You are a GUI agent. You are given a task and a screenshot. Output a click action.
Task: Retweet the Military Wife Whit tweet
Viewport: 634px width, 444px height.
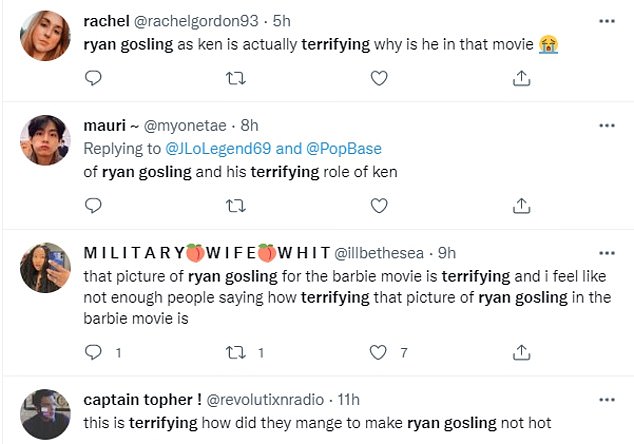235,352
